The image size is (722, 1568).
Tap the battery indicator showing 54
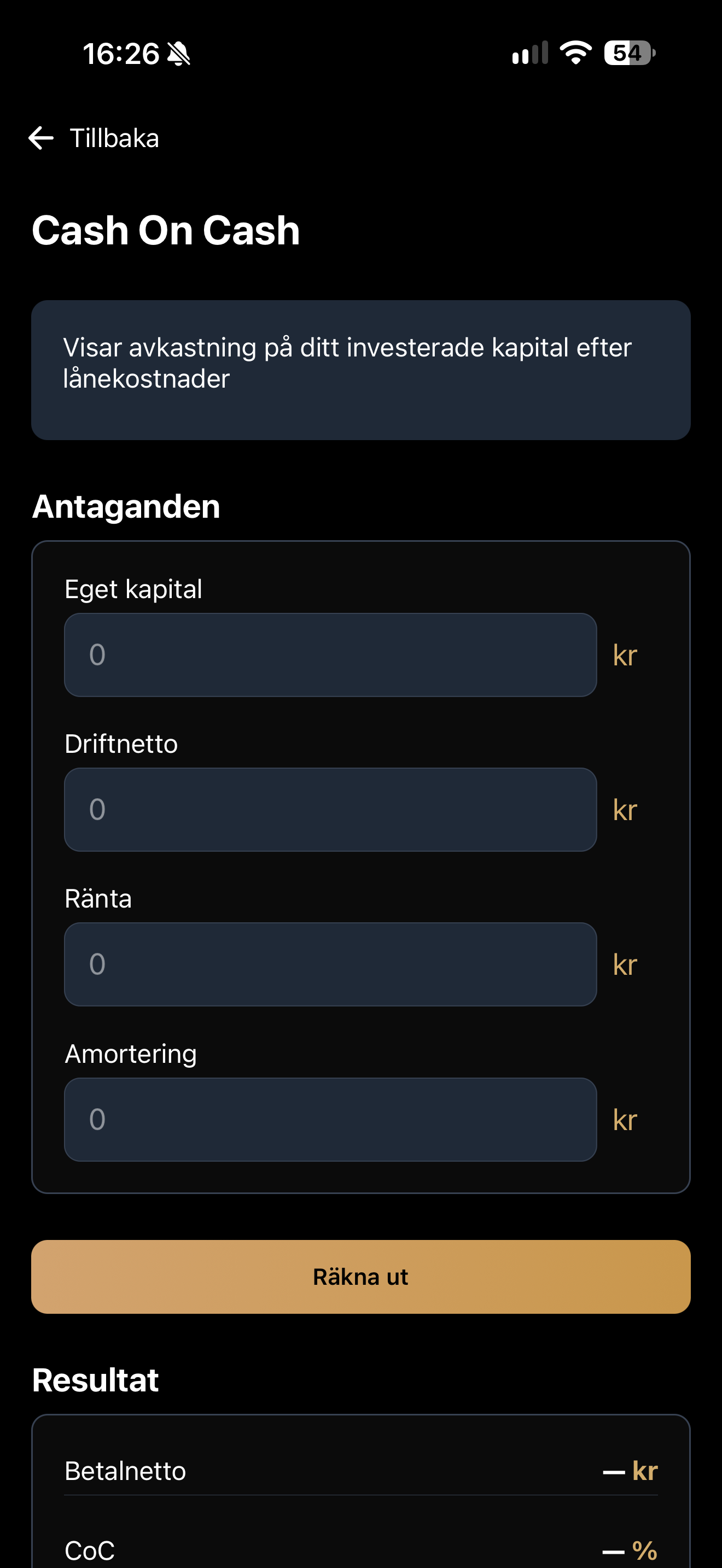630,53
